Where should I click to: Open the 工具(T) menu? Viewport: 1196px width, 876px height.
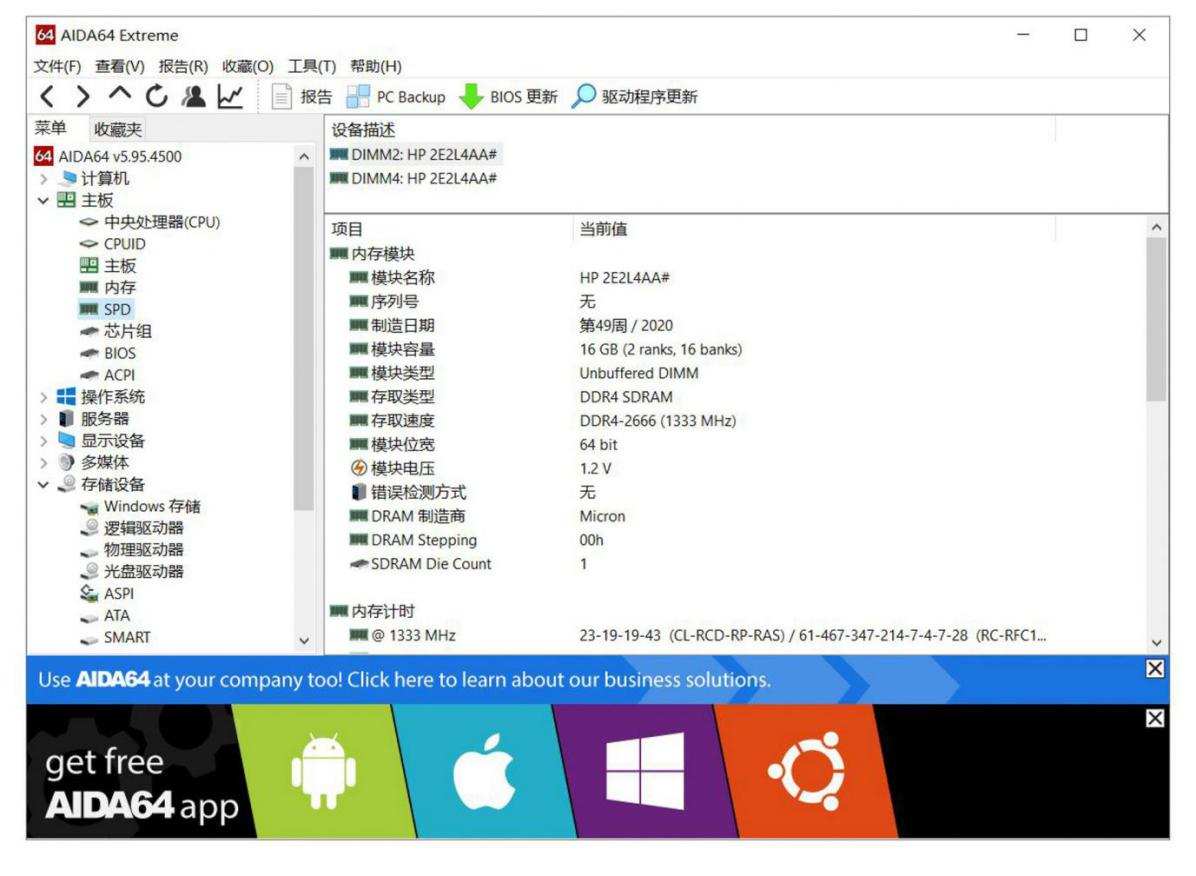(x=310, y=66)
